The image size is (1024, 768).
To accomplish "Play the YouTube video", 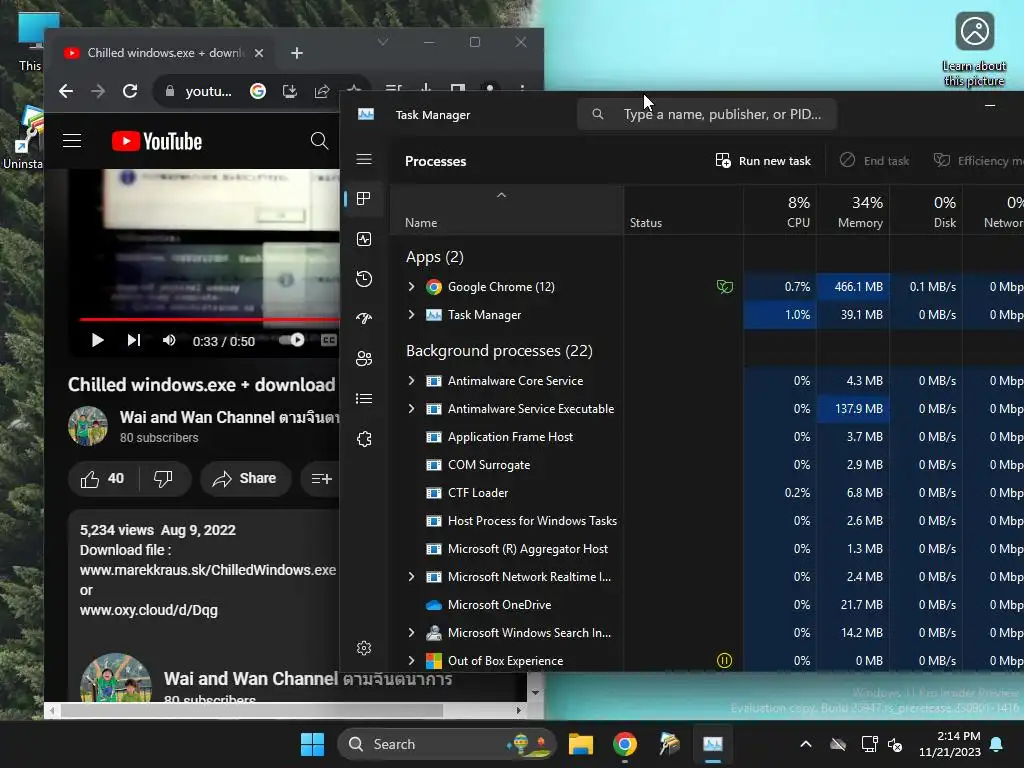I will pos(97,340).
